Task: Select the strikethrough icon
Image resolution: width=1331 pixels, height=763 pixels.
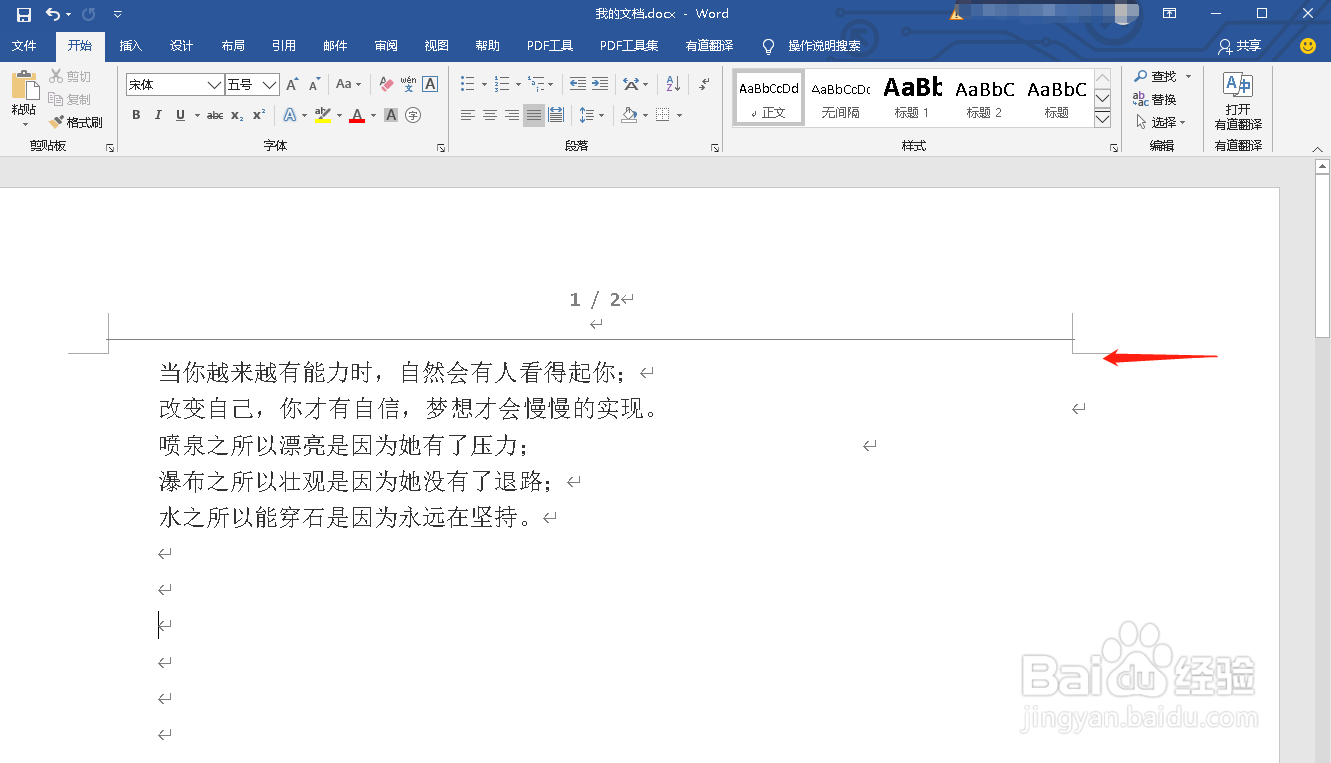Action: pyautogui.click(x=214, y=115)
